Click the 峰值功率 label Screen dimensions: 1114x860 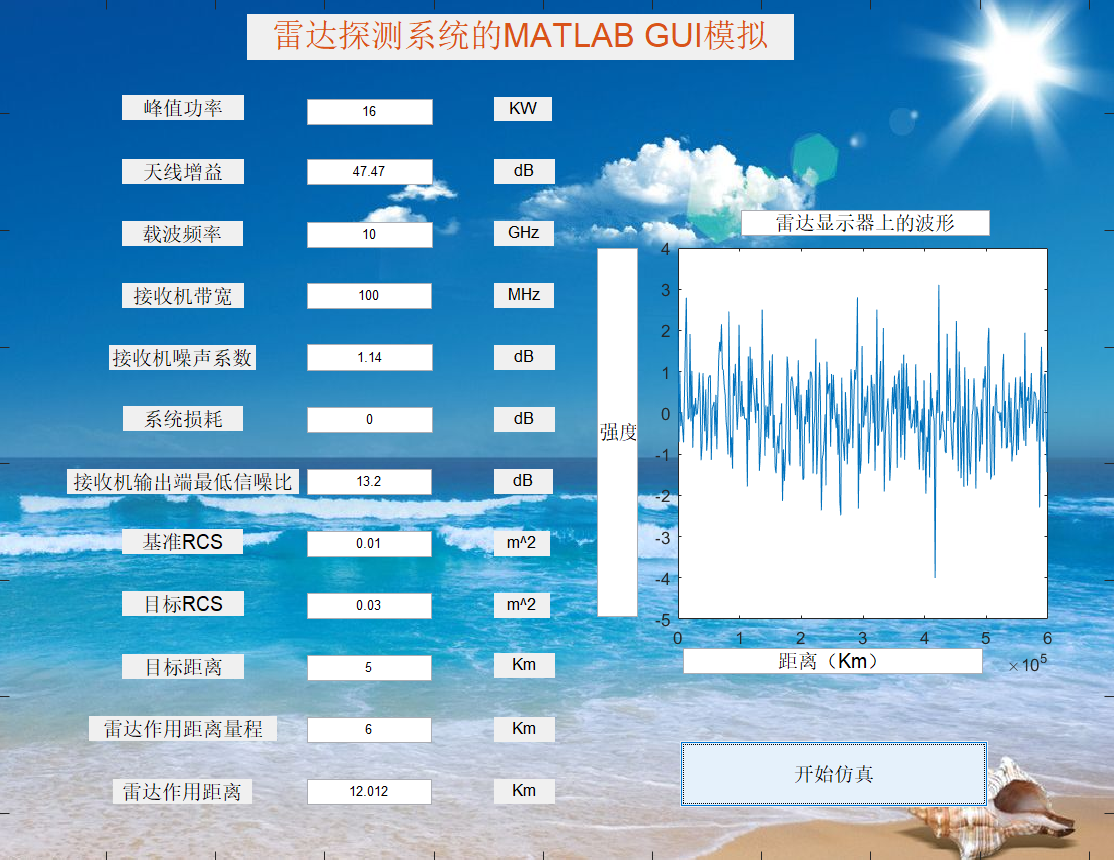tap(183, 107)
